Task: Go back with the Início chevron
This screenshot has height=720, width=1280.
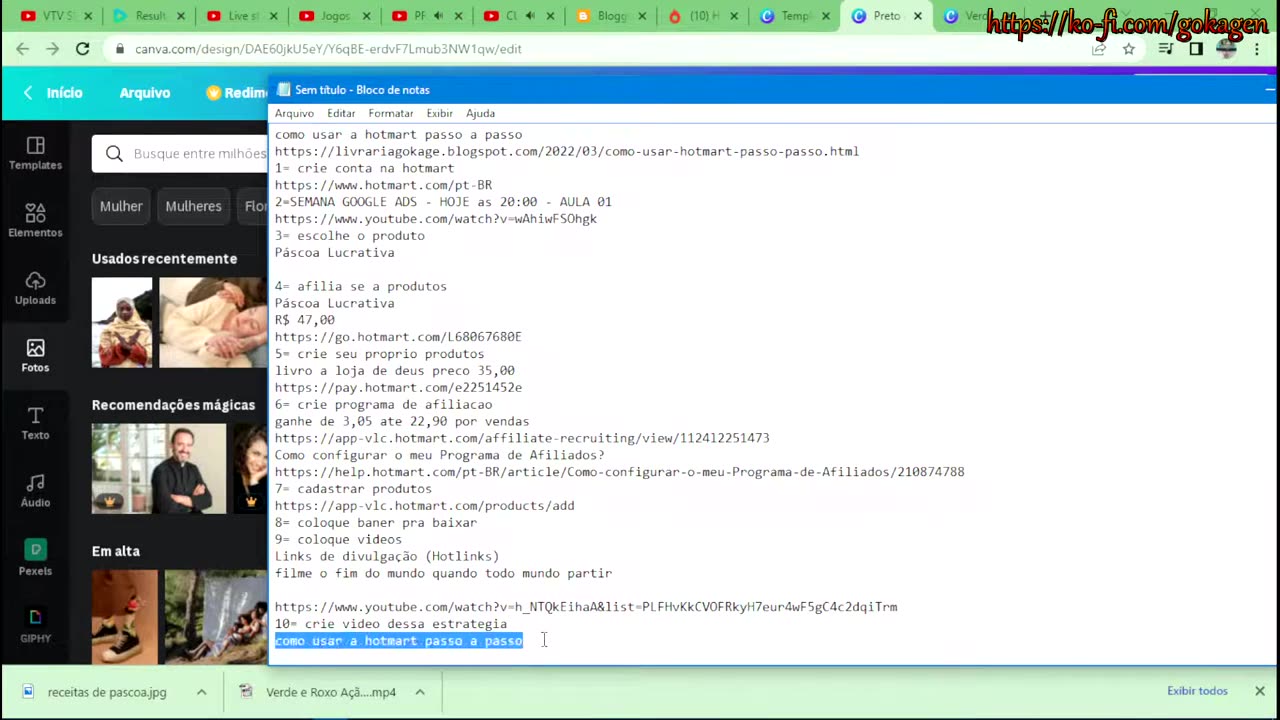Action: tap(28, 92)
